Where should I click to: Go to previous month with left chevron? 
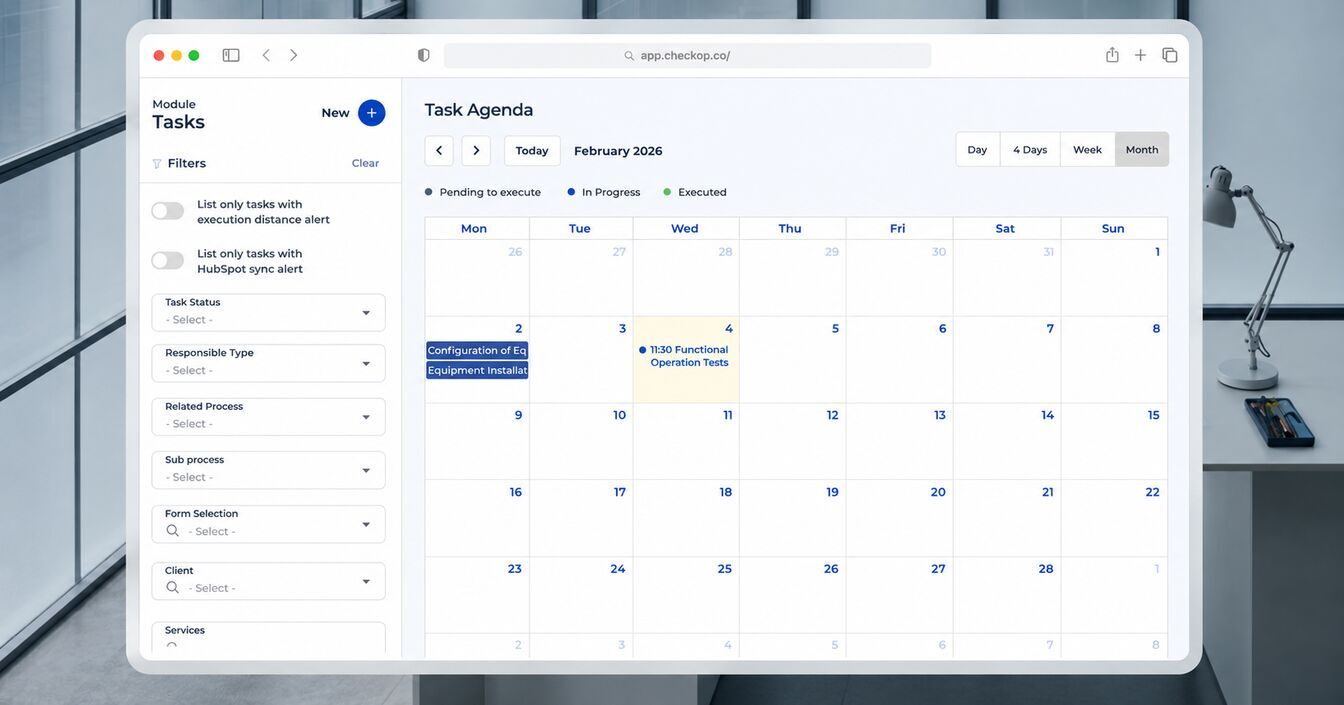(439, 151)
